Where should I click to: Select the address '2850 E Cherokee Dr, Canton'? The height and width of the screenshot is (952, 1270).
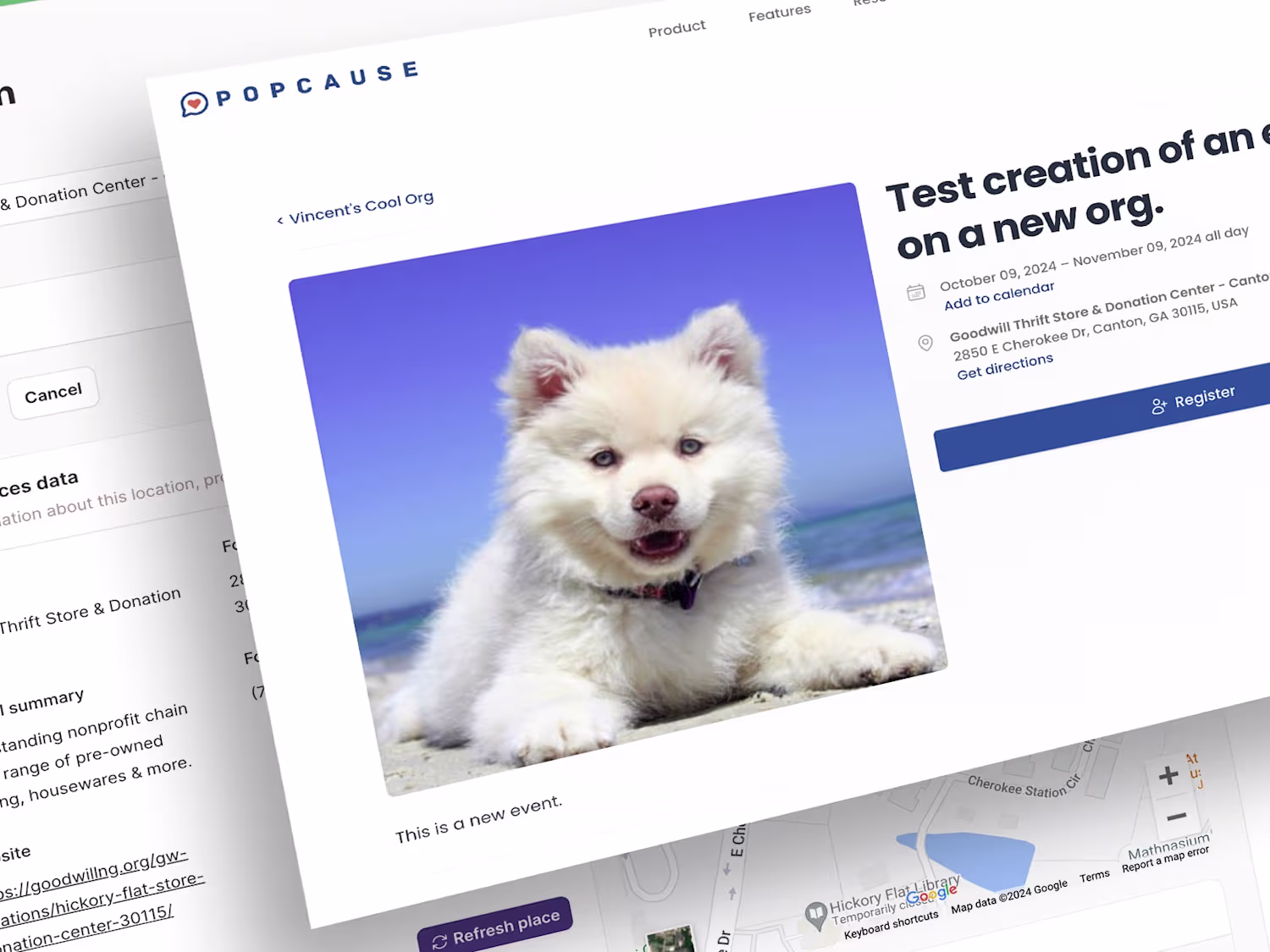pos(1048,338)
